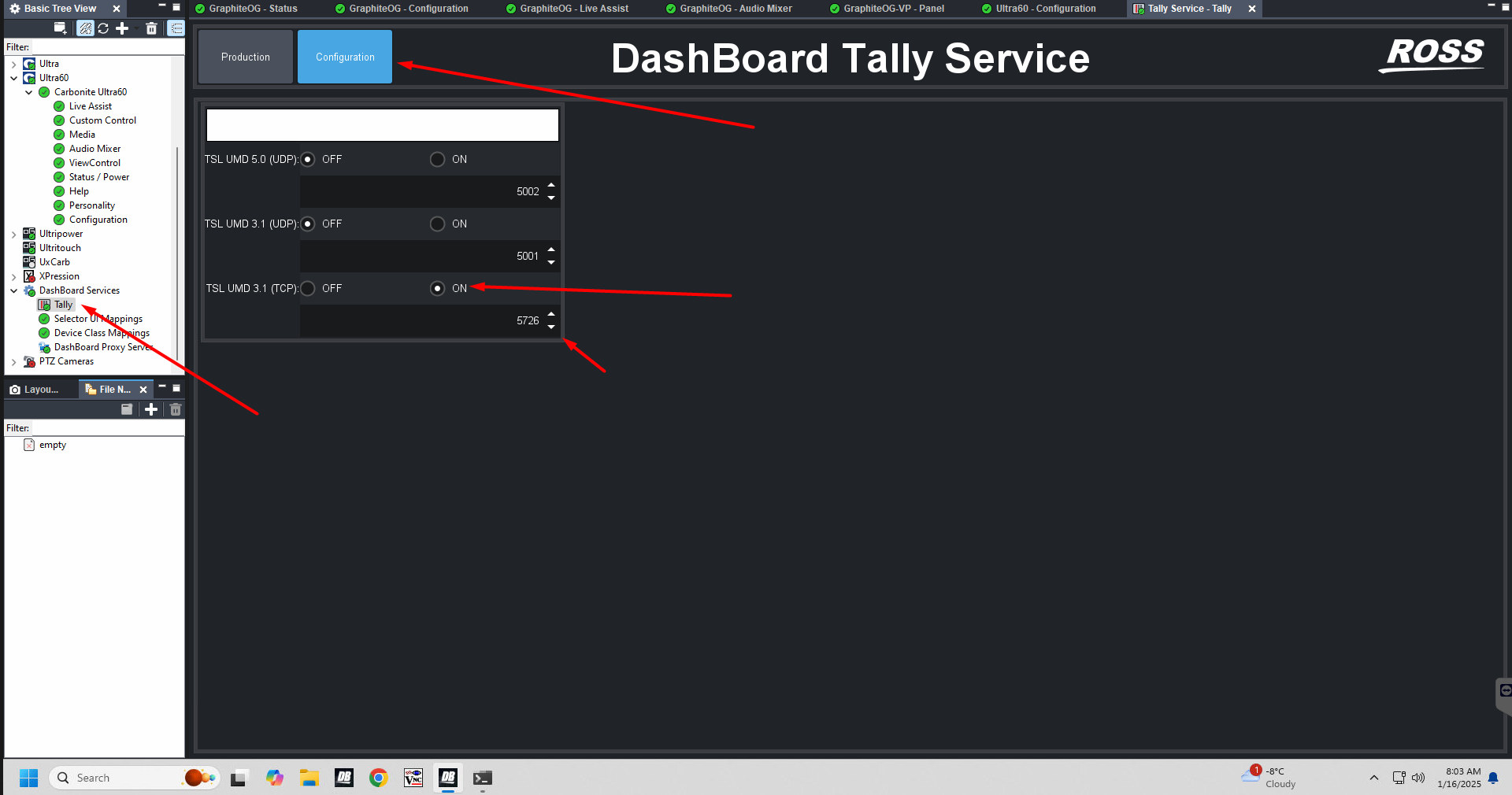The width and height of the screenshot is (1512, 795).
Task: Toggle the highlighted edit-mode icon in tree toolbar
Action: pos(85,28)
